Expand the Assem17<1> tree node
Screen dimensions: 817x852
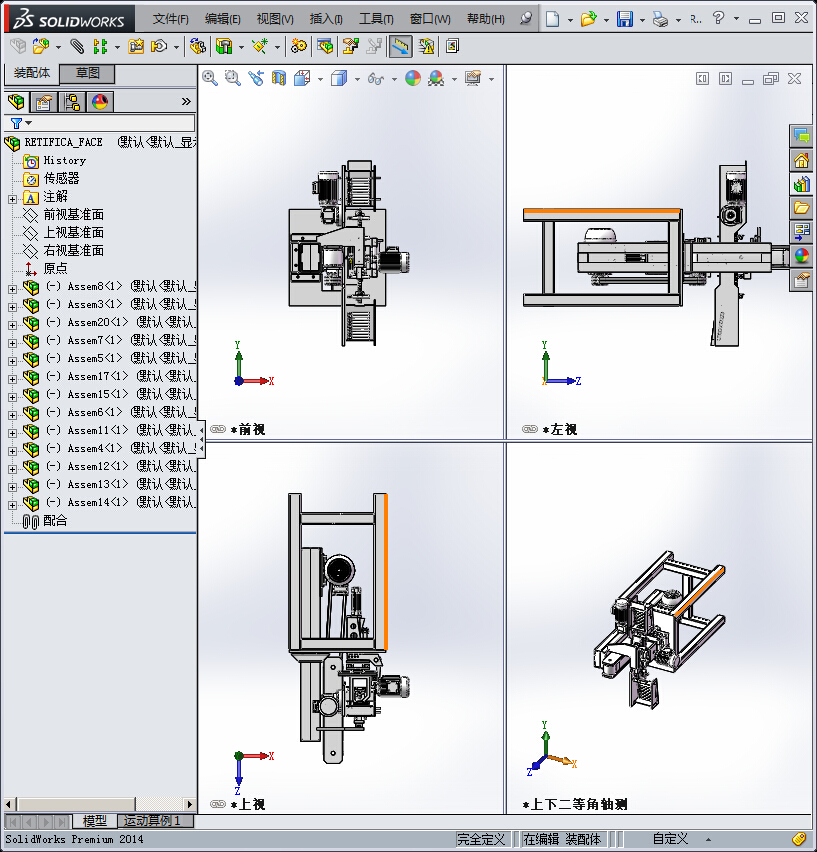coord(12,379)
